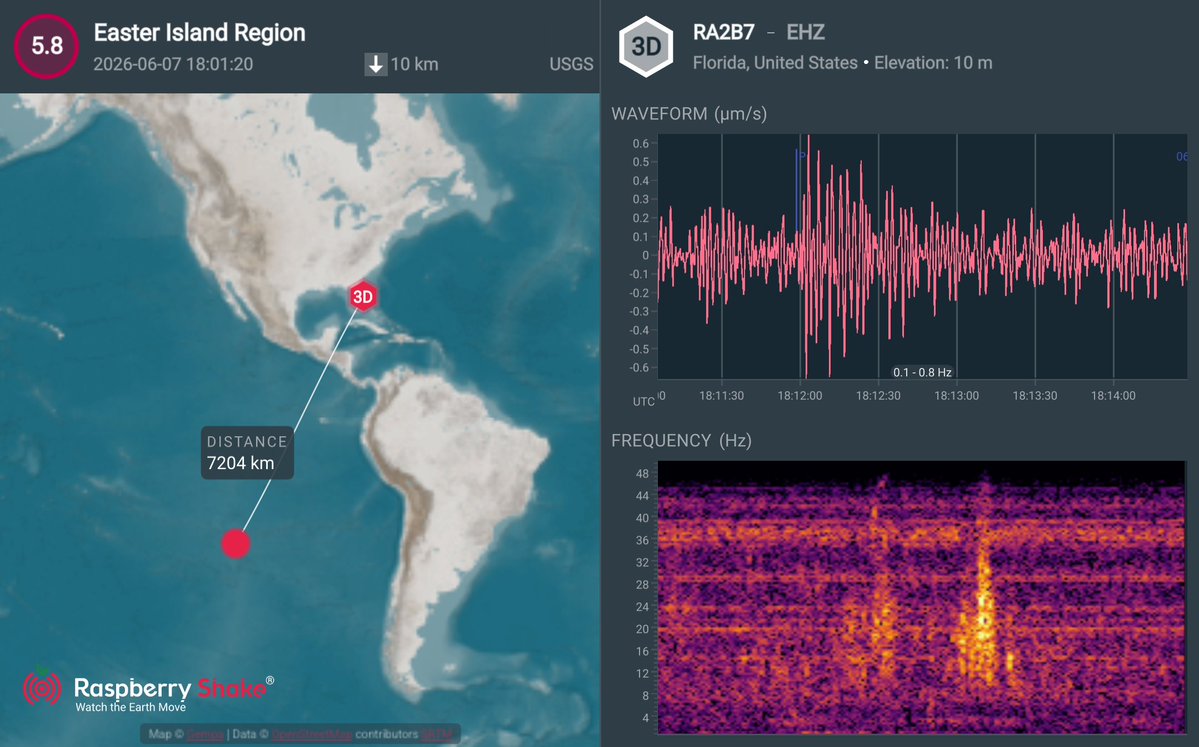
Task: Click the USGS source label
Action: (571, 64)
